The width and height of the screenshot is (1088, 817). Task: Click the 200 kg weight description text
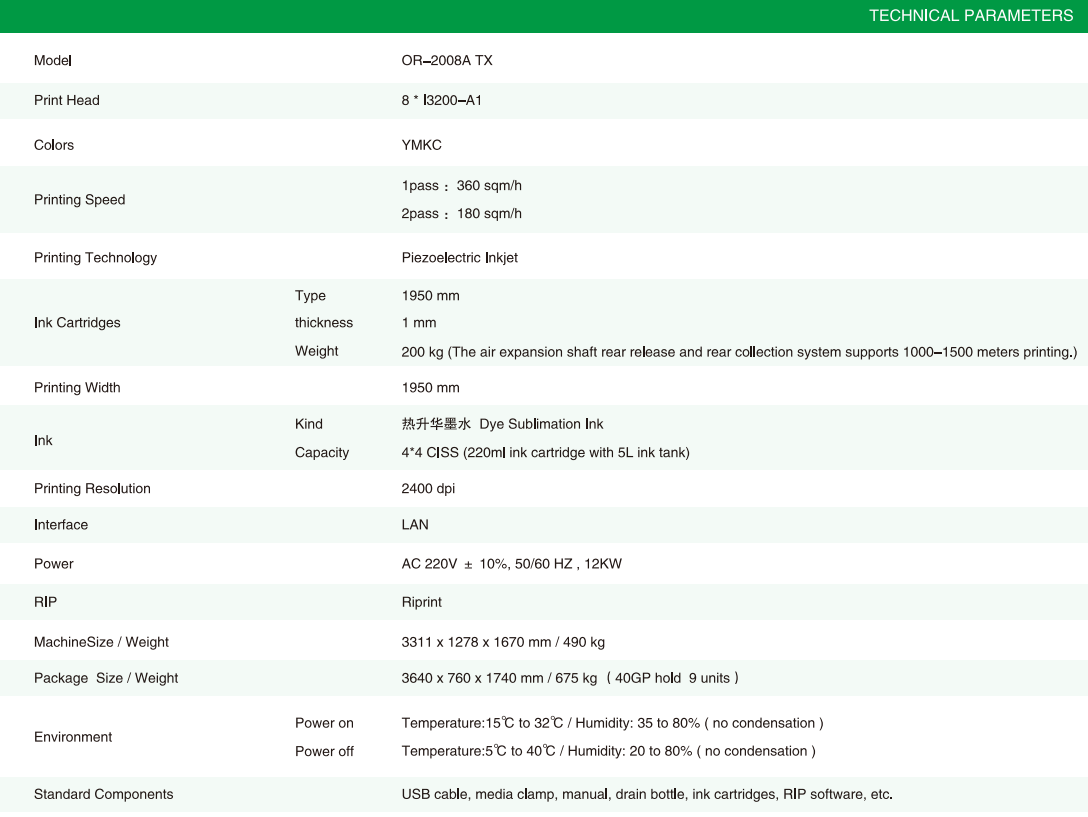tap(738, 352)
